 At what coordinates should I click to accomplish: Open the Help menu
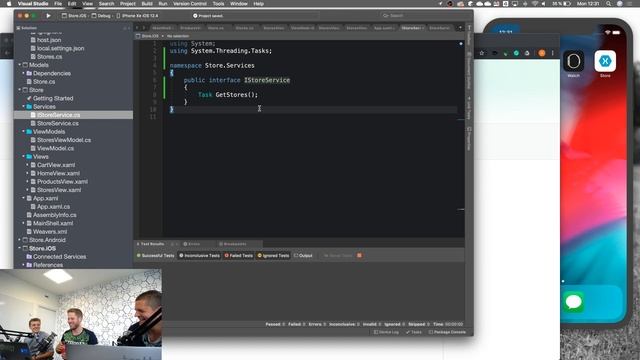[x=258, y=4]
